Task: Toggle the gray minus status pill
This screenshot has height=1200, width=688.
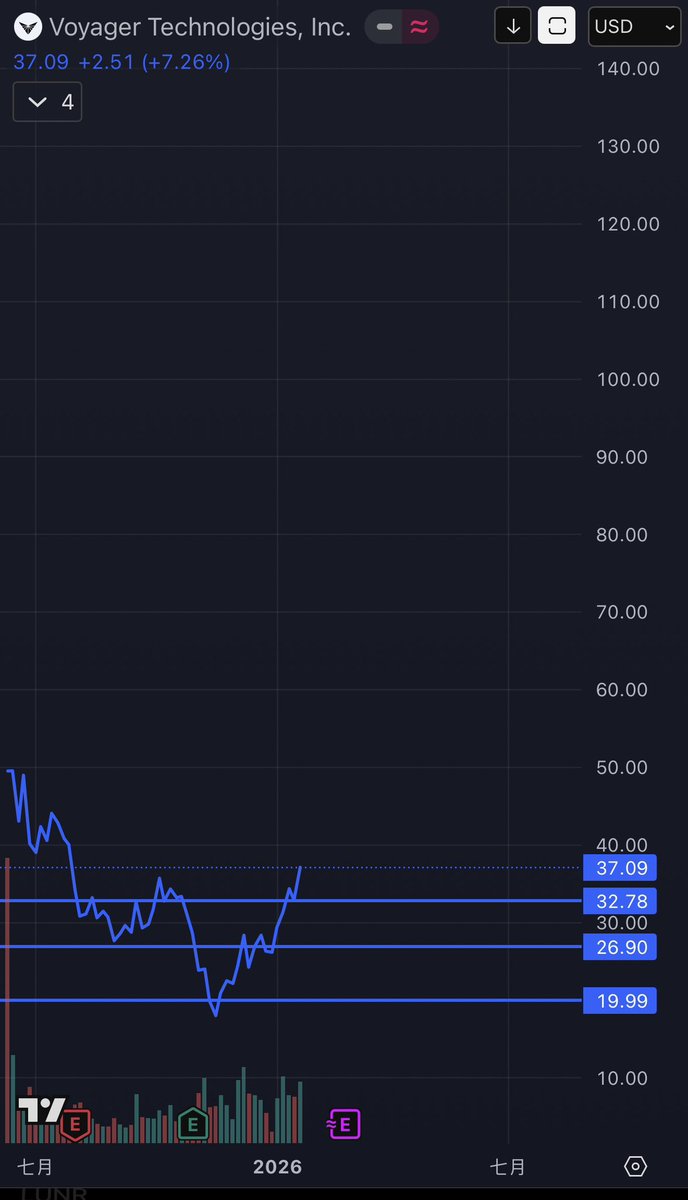Action: [384, 27]
